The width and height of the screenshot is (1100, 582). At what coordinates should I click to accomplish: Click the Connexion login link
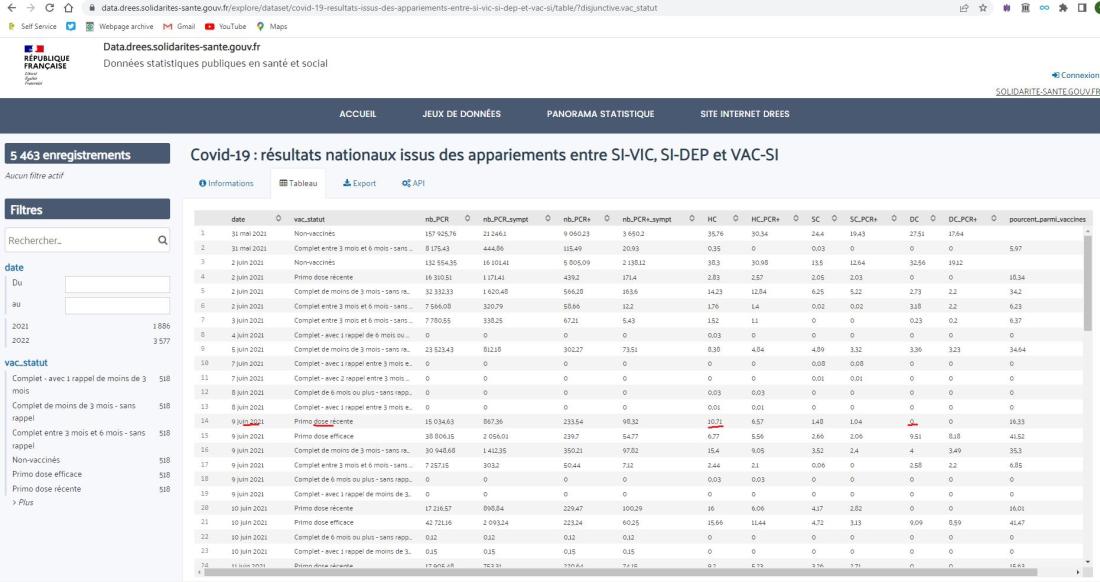click(x=1075, y=75)
